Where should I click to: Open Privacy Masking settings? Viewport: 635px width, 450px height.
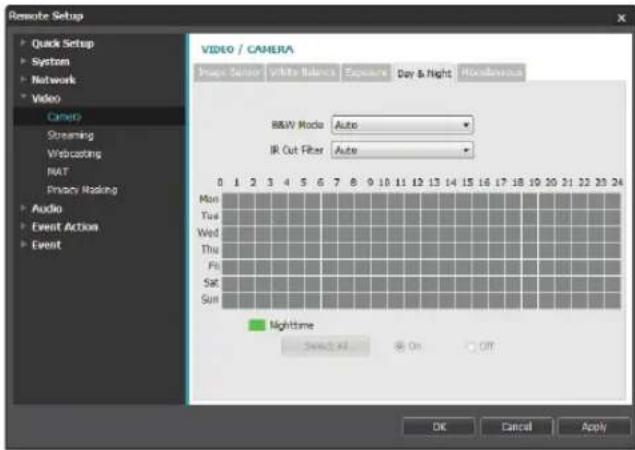click(x=82, y=190)
